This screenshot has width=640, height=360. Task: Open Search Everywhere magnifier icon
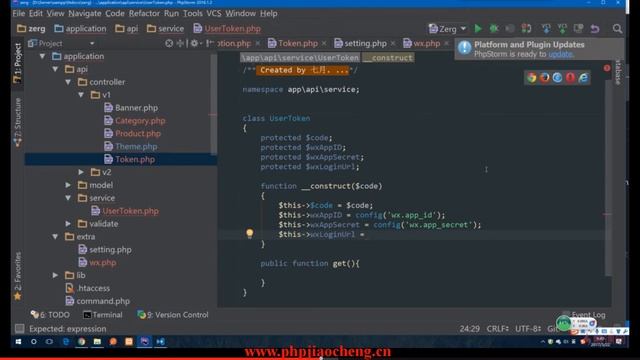pos(617,29)
